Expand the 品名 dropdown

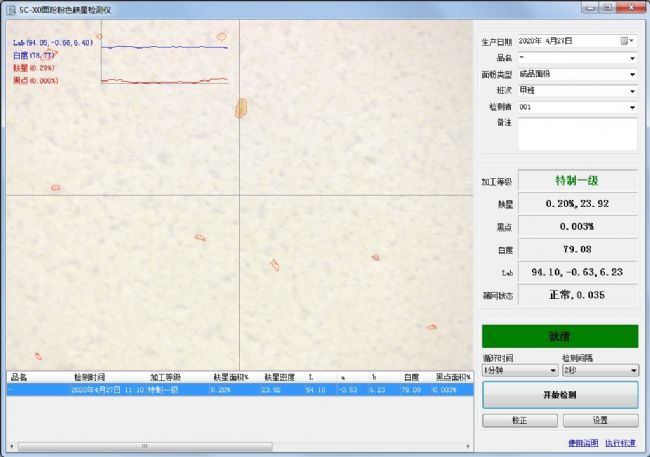pos(632,58)
